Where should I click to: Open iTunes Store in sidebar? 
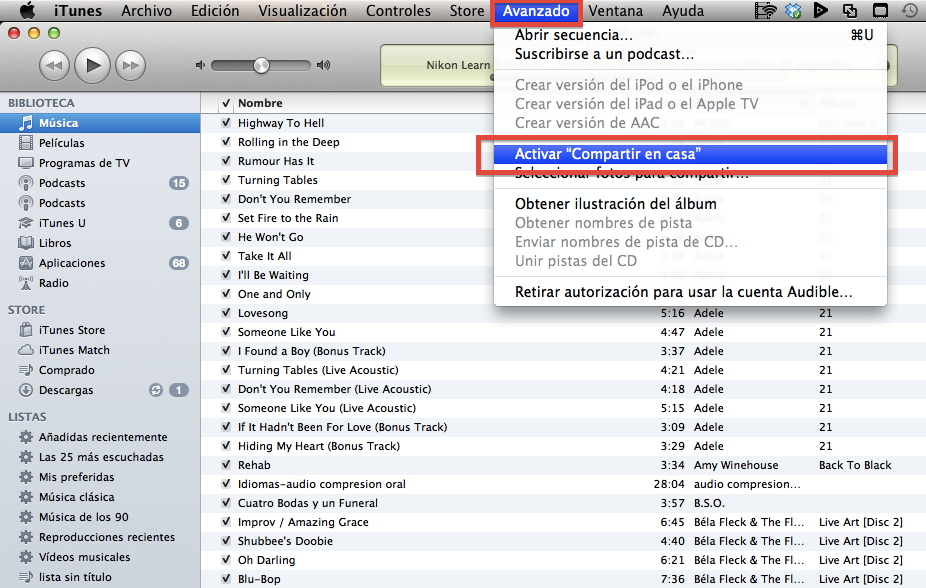(x=71, y=330)
